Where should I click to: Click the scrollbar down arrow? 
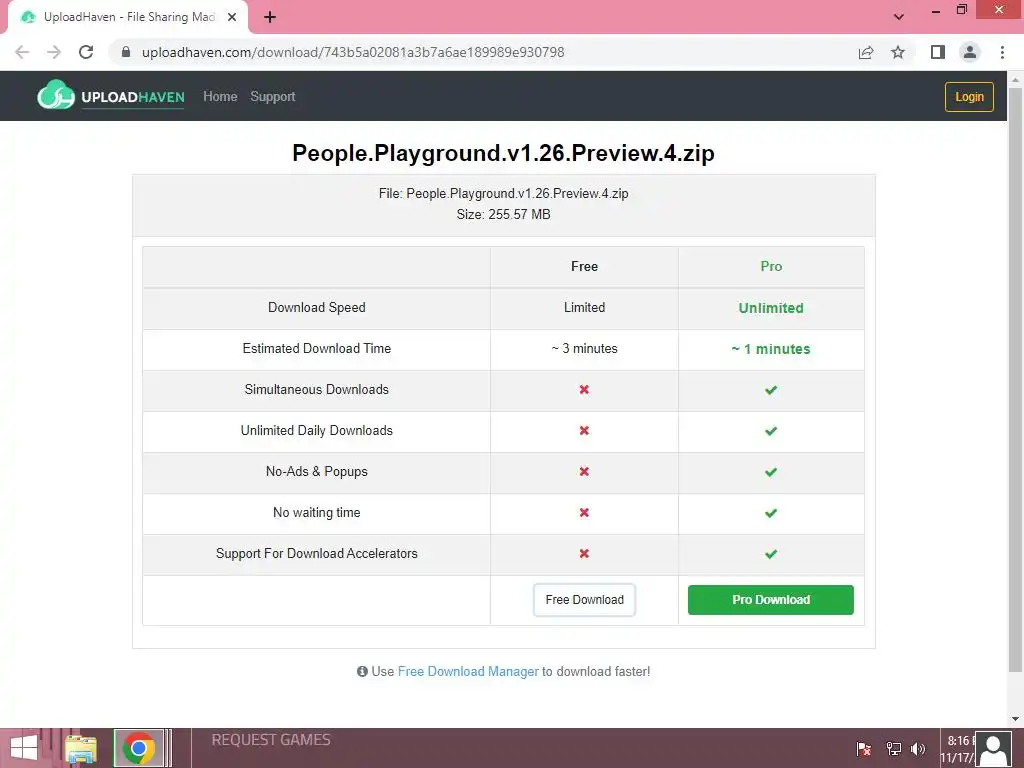[1016, 719]
